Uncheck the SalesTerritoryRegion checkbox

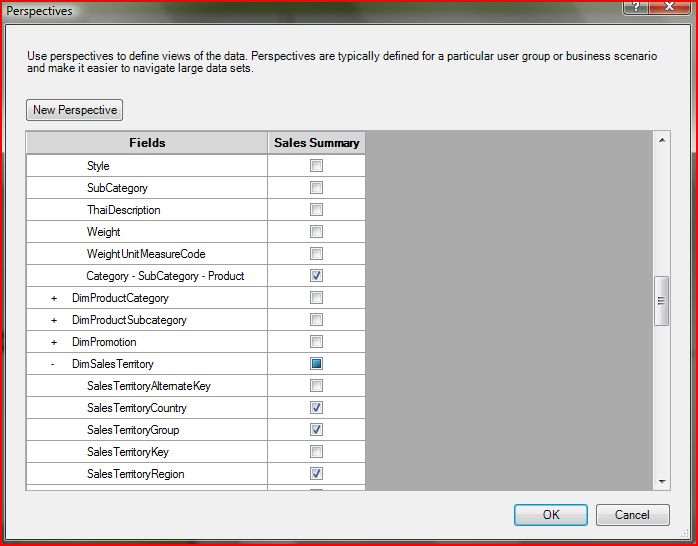(316, 473)
